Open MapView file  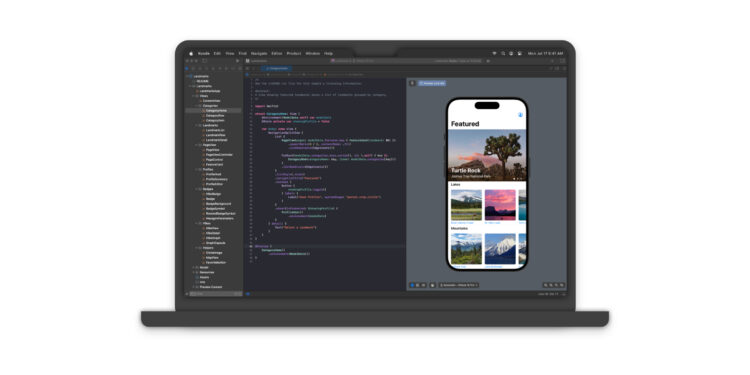[x=213, y=257]
